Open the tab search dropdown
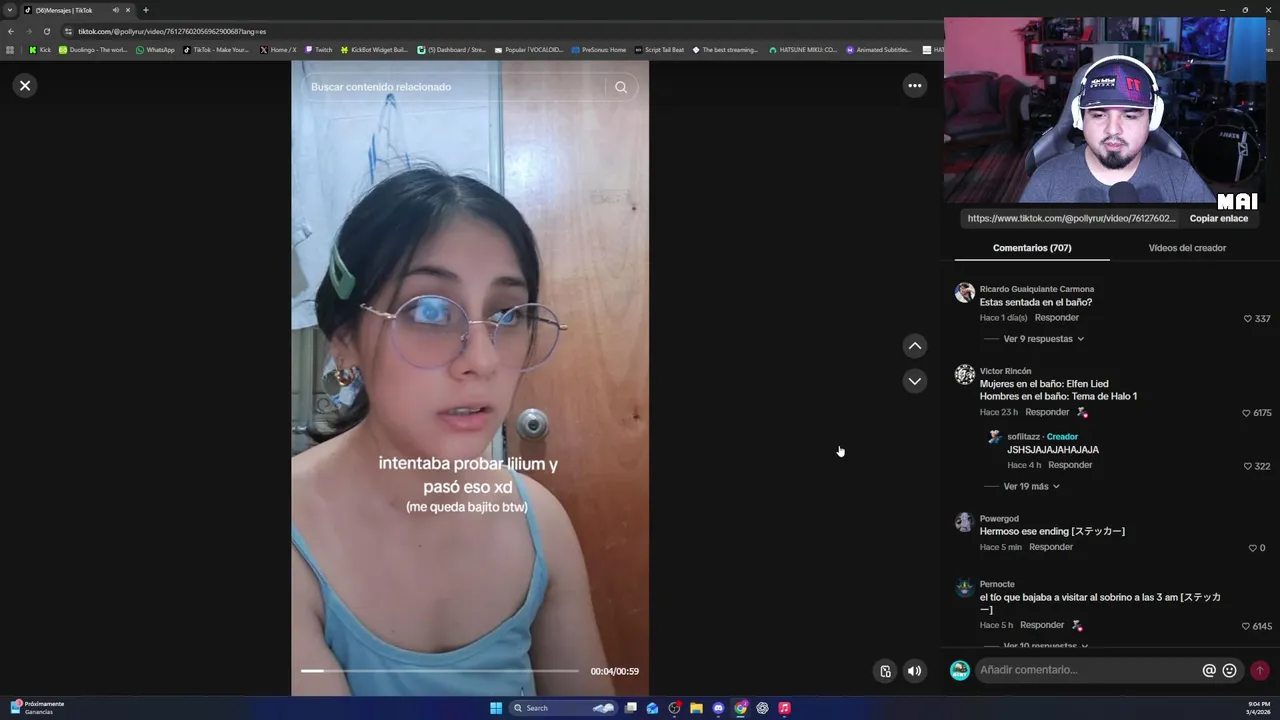 click(10, 10)
